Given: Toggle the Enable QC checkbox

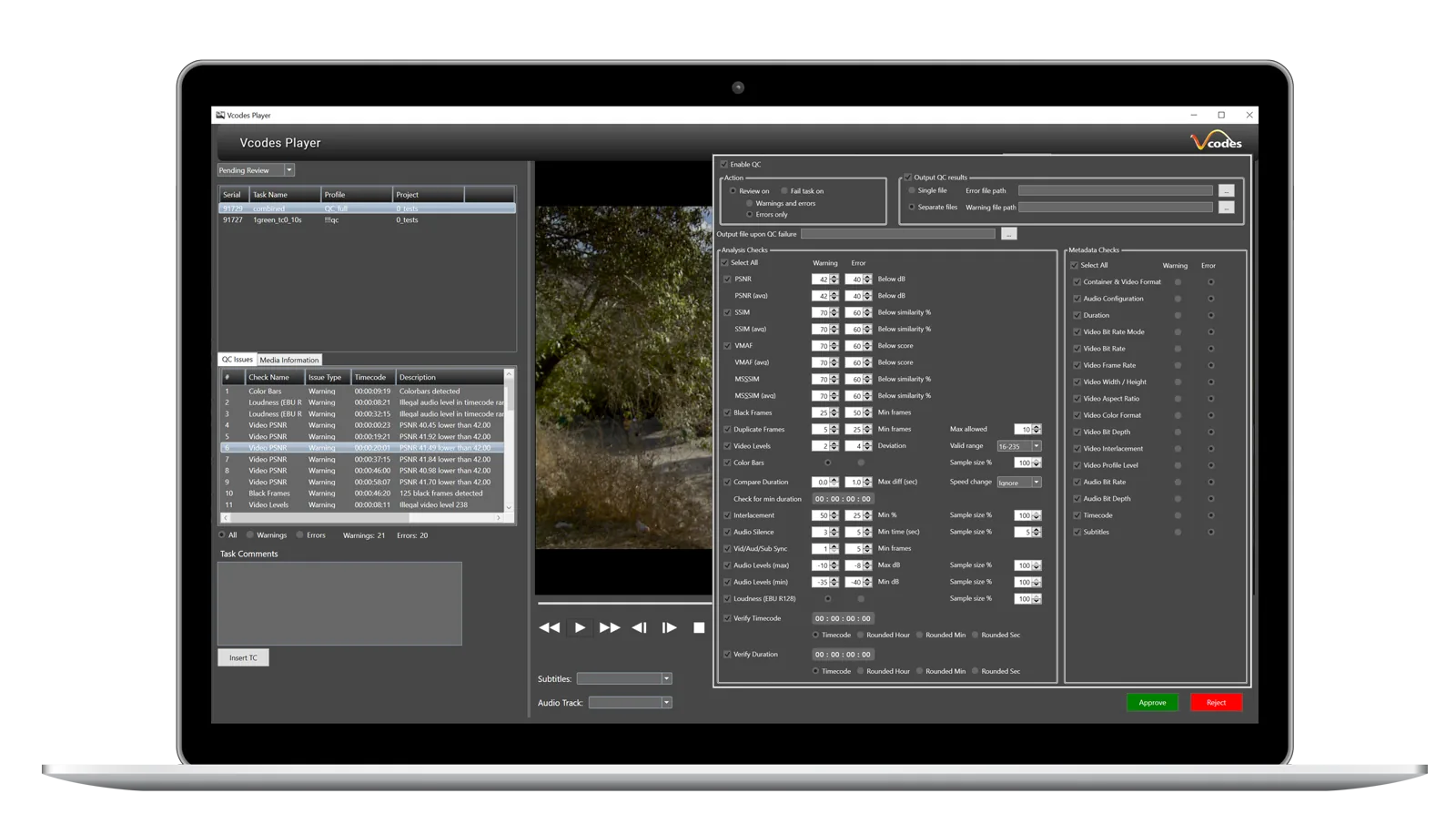Looking at the screenshot, I should coord(724,165).
